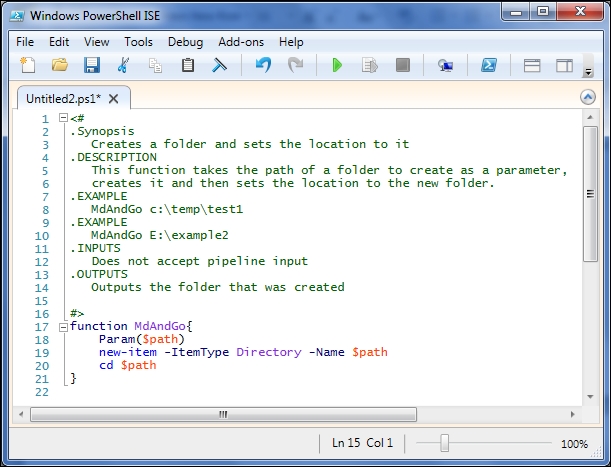The image size is (611, 467).
Task: Open the File menu
Action: [x=25, y=42]
